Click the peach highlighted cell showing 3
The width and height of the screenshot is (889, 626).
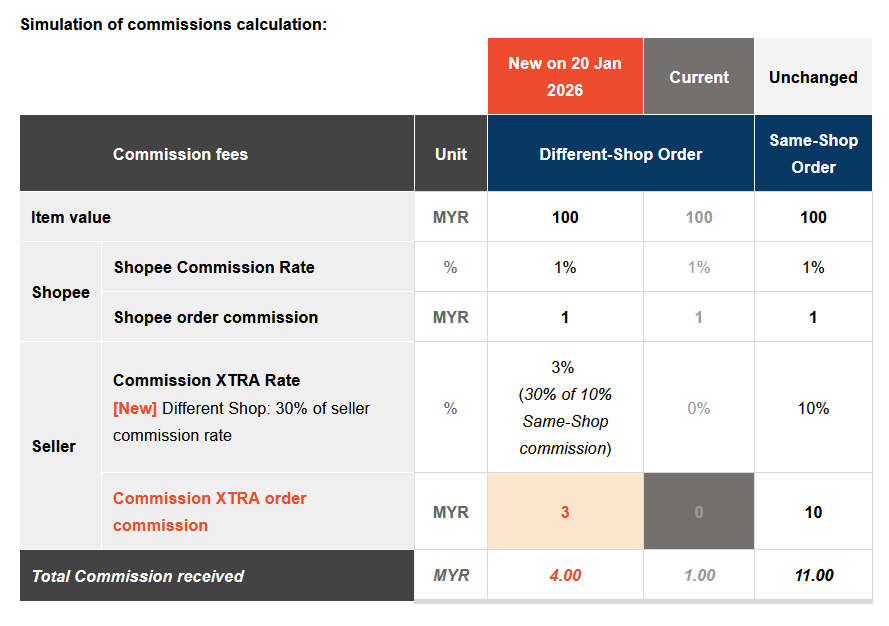(565, 512)
